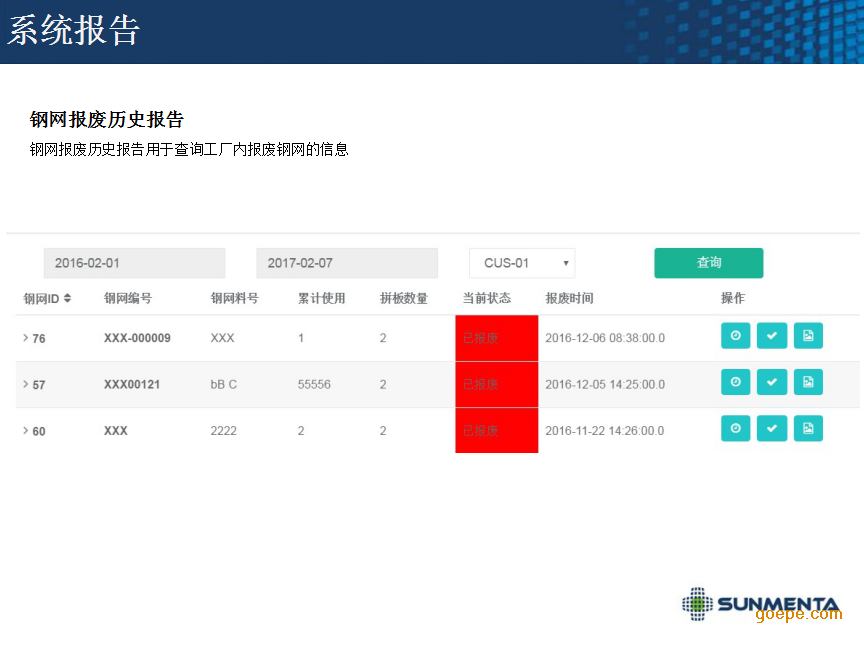Image resolution: width=864 pixels, height=645 pixels.
Task: Click the clock icon for stencil XXX00121
Action: point(735,382)
